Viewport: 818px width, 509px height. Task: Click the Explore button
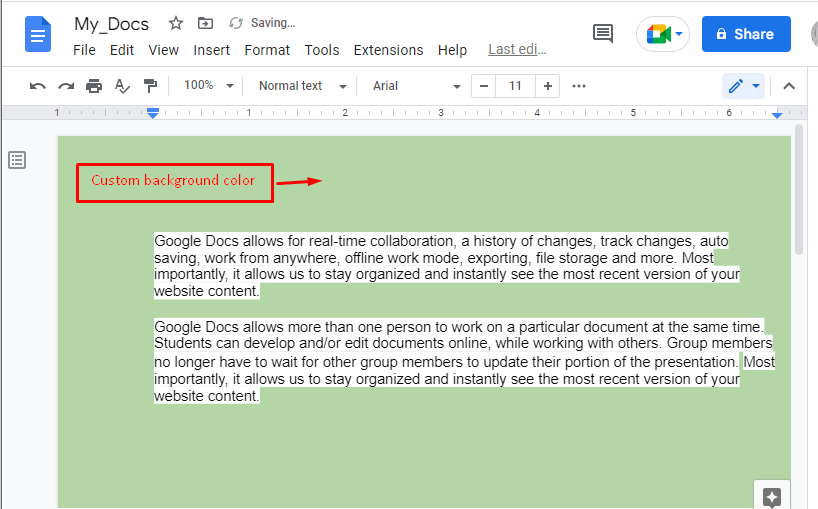coord(772,495)
